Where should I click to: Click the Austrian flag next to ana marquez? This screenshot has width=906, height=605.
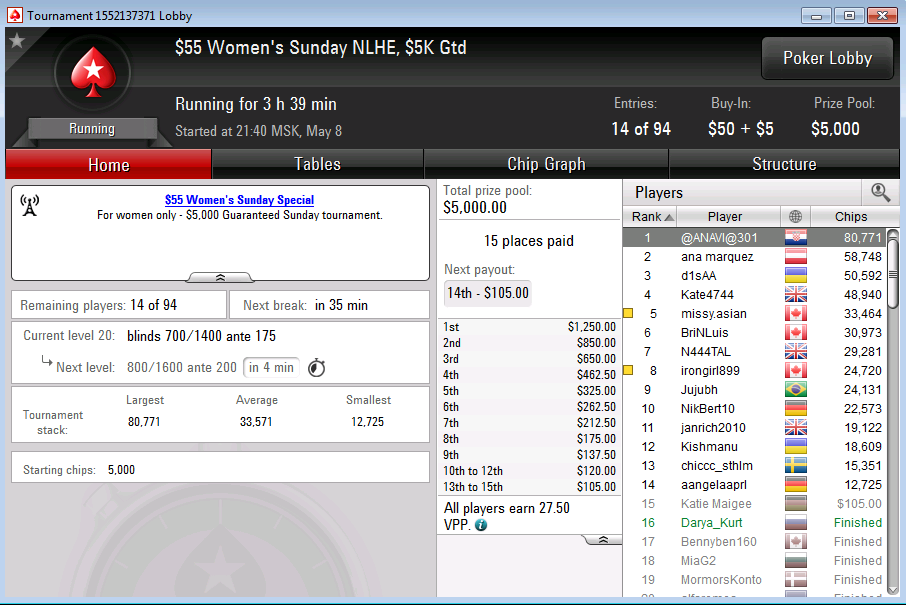point(796,257)
